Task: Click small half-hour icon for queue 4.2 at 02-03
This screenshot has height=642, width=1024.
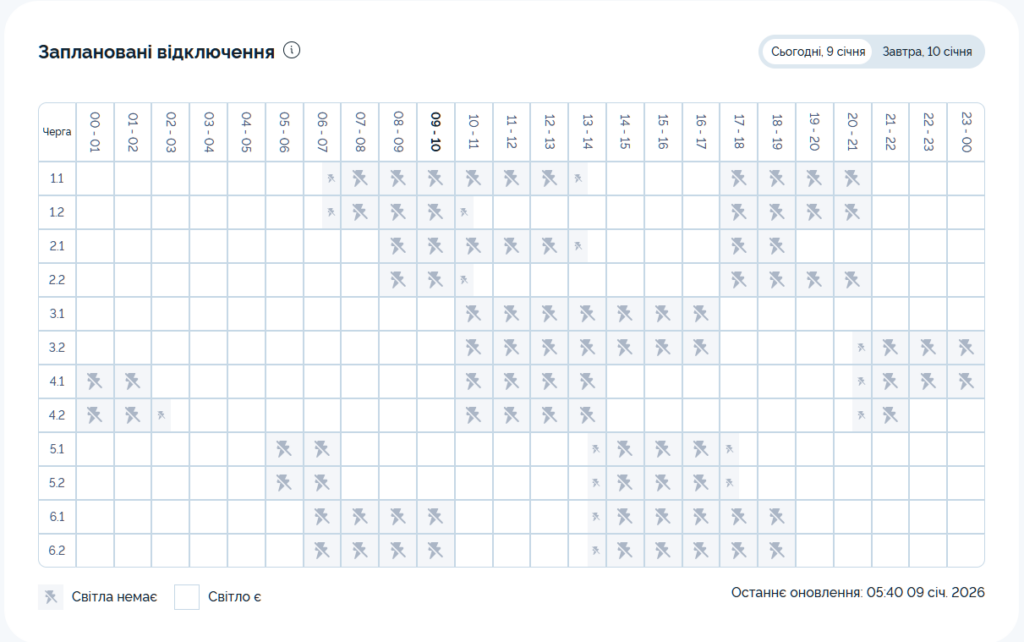Action: click(x=162, y=413)
